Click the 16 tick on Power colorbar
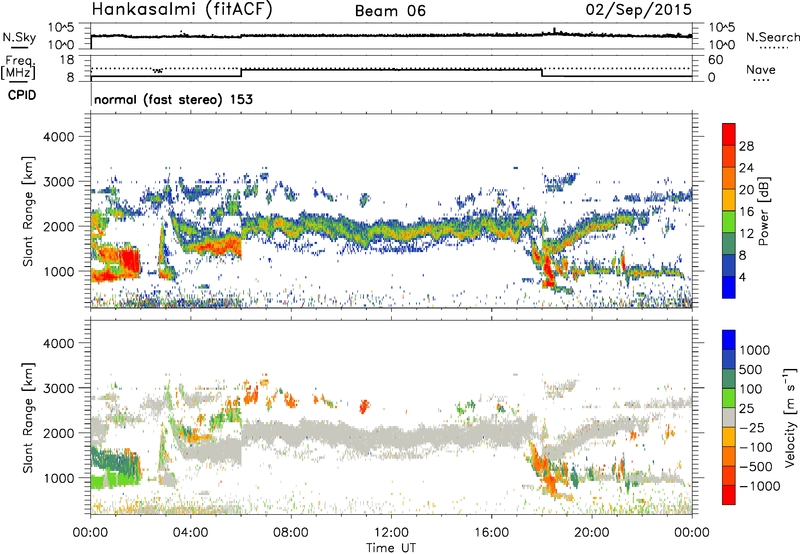 746,212
